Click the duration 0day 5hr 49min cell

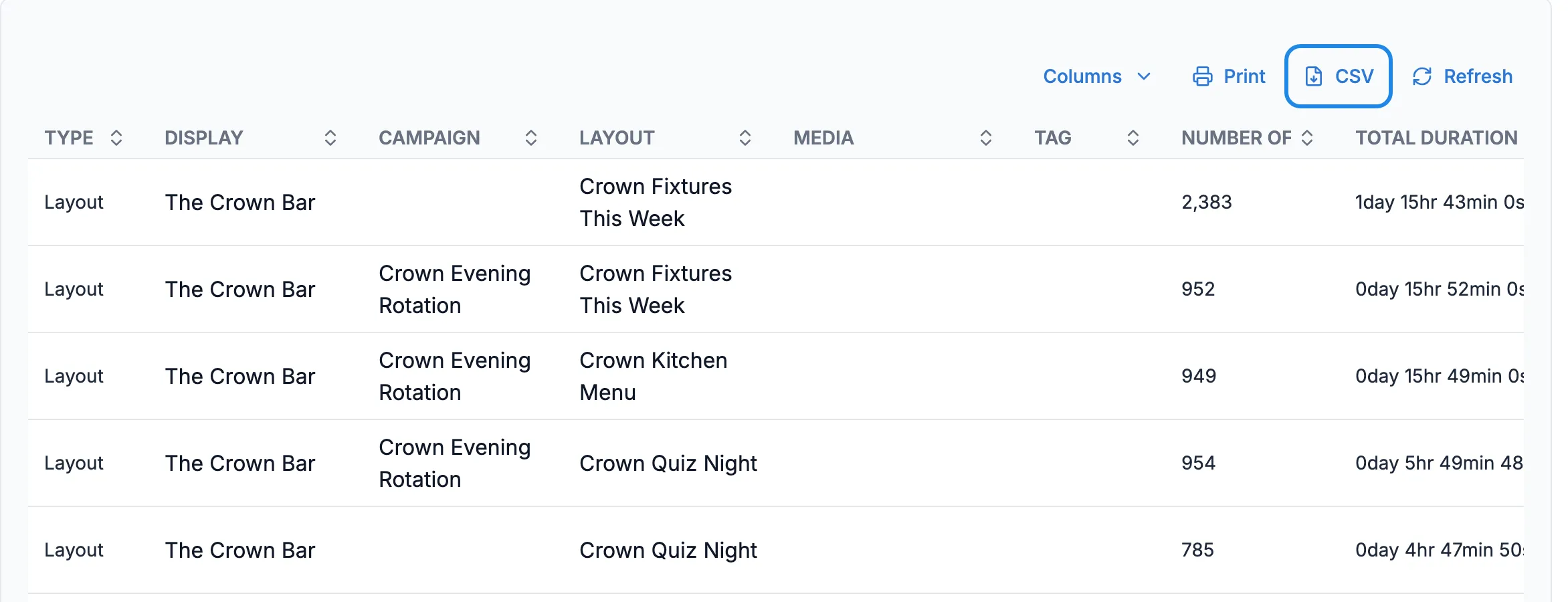[x=1440, y=463]
